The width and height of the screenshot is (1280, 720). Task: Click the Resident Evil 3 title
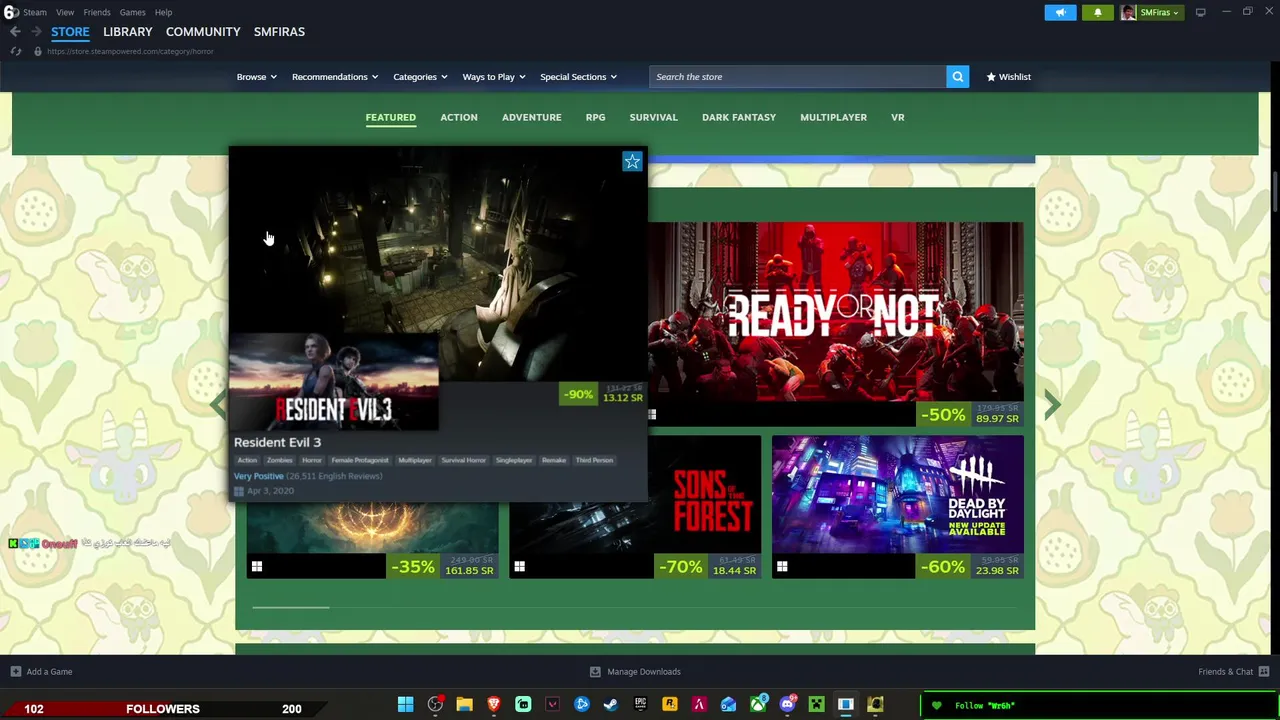pos(278,442)
